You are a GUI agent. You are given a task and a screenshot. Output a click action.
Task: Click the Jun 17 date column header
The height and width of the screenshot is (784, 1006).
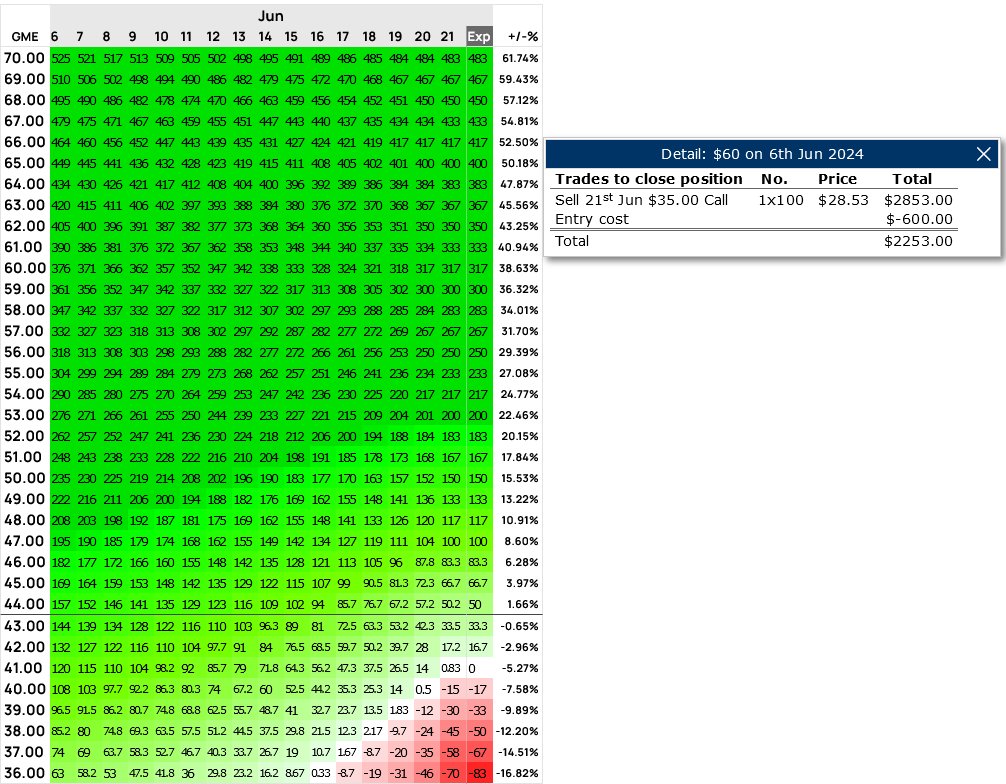pyautogui.click(x=343, y=37)
